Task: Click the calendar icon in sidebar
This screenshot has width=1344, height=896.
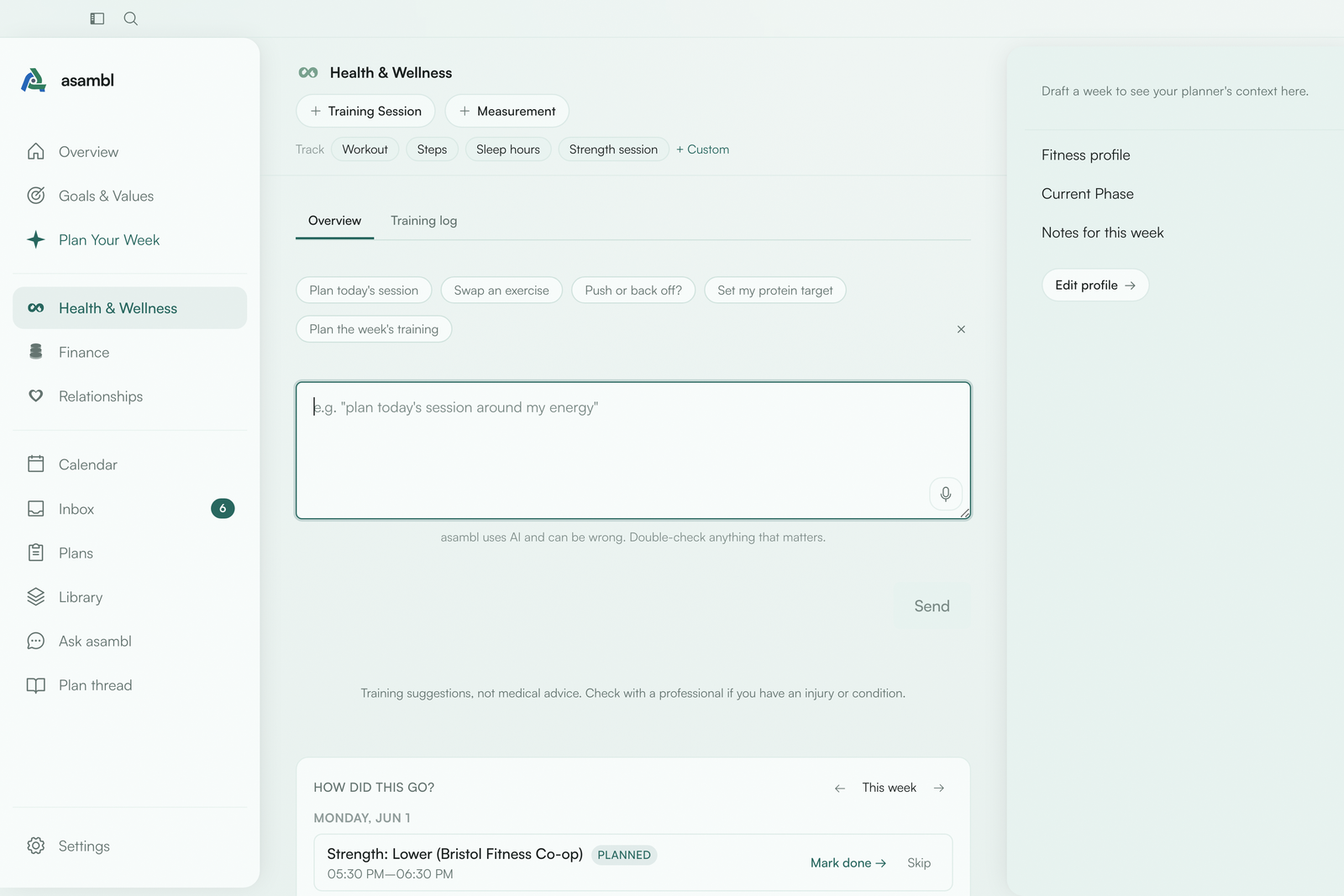Action: 36,464
